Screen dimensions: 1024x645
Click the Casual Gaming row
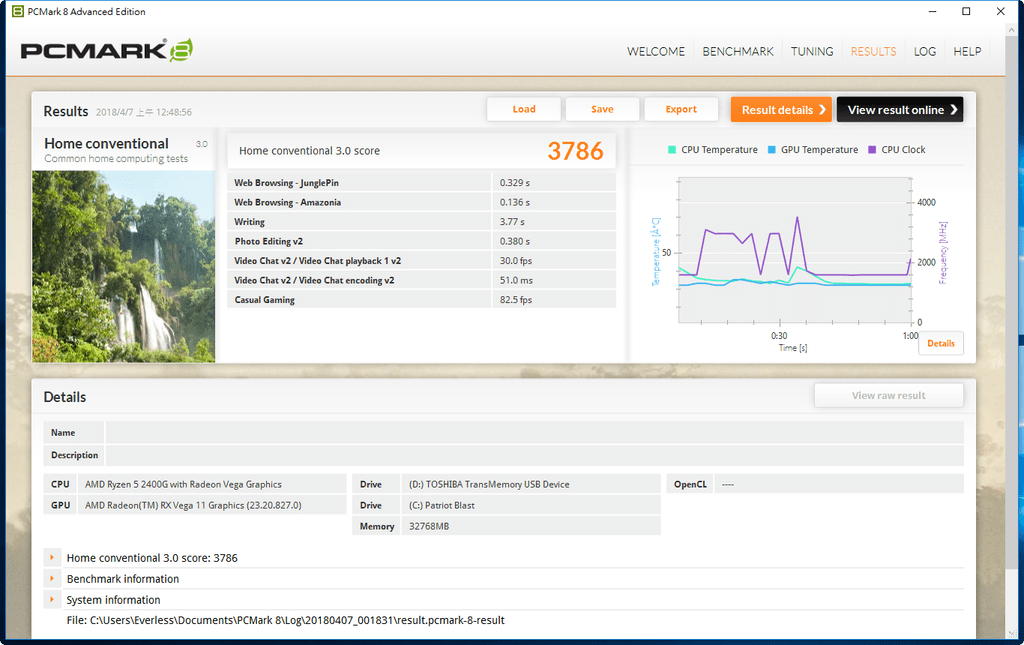[x=421, y=300]
